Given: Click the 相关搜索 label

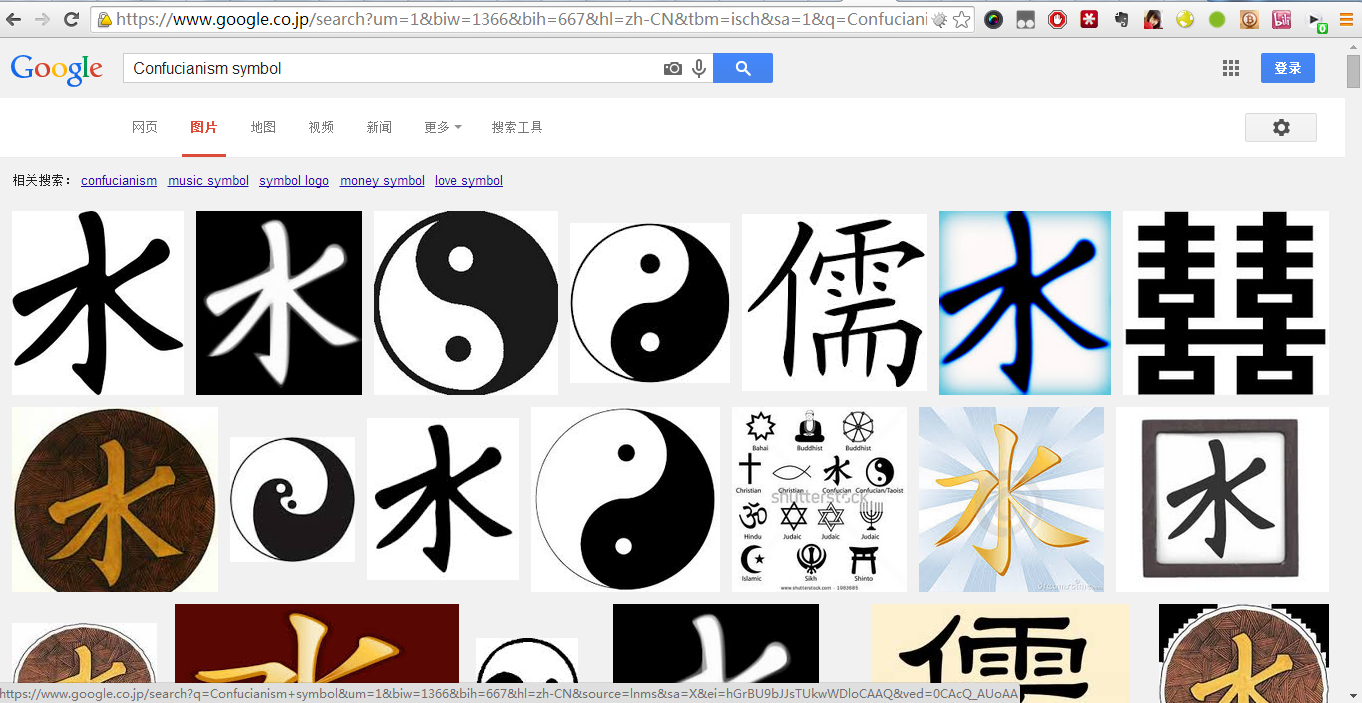Looking at the screenshot, I should 42,181.
